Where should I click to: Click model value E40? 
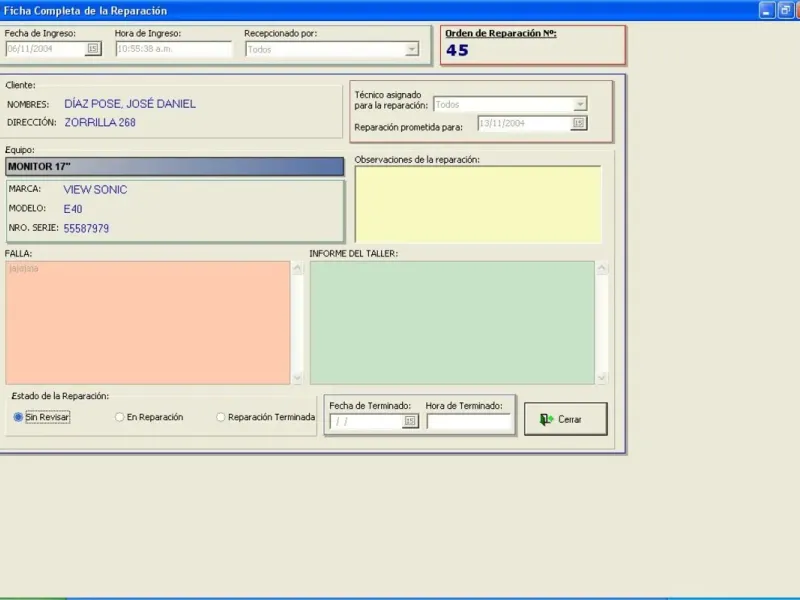[x=73, y=209]
